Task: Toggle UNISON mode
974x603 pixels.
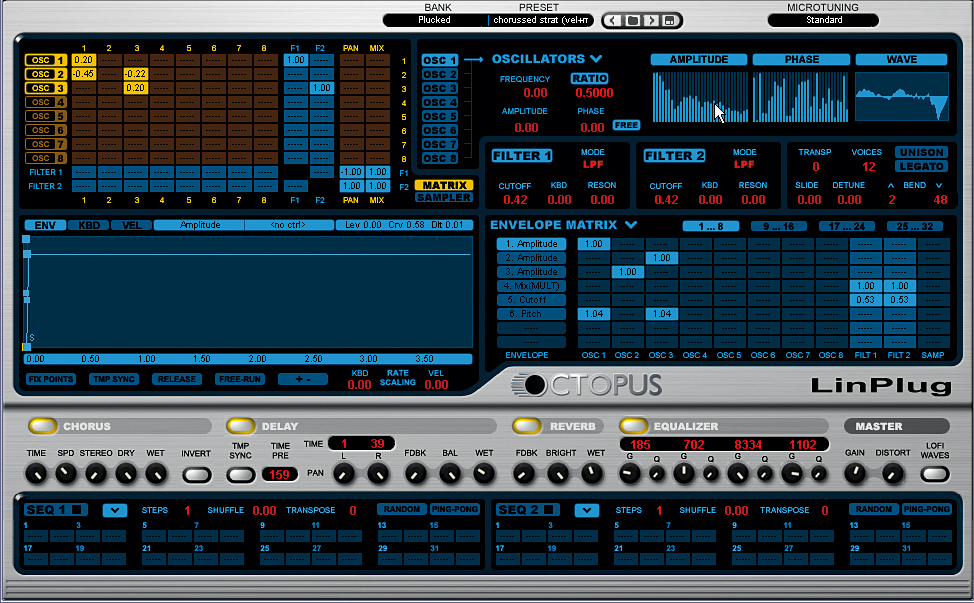Action: 922,152
